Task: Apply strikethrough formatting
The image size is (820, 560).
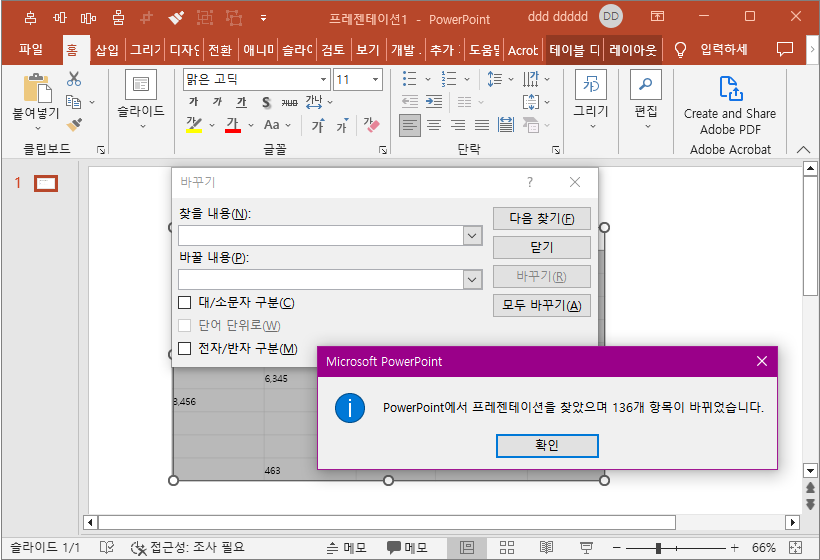Action: point(289,102)
